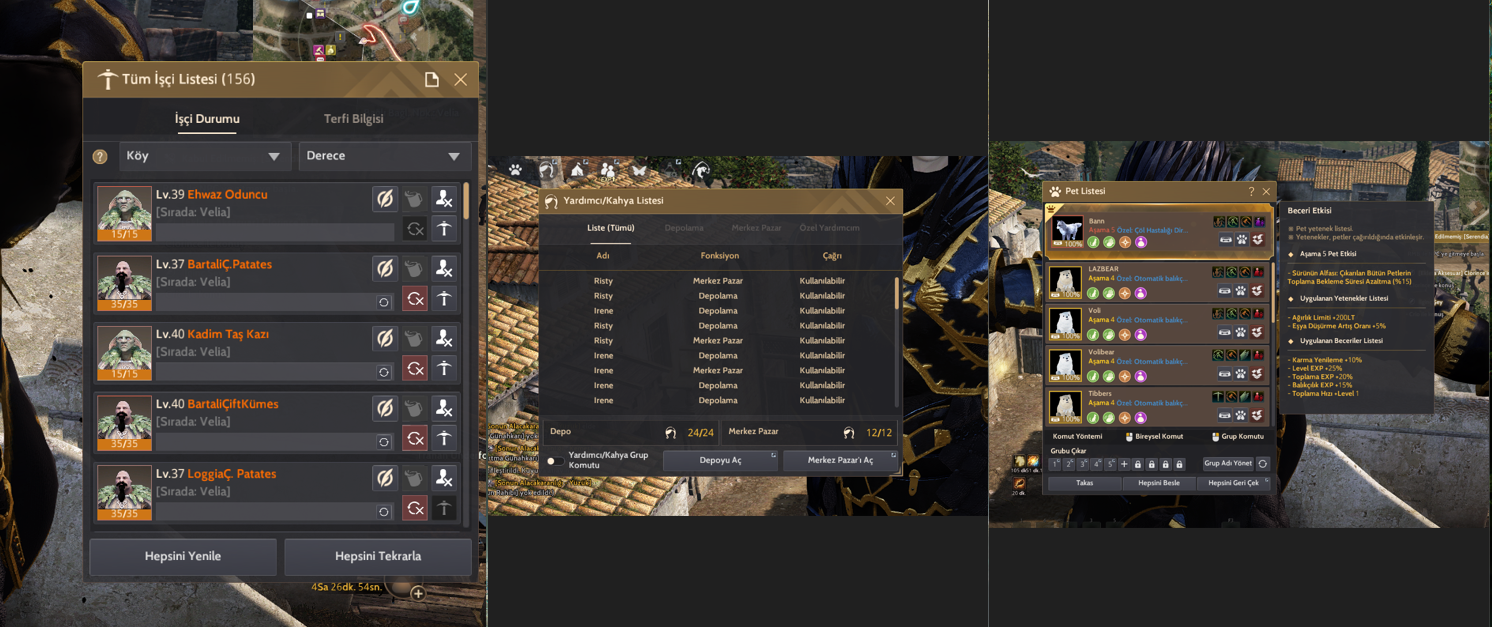Select Merkez Pazar tab in maid list
This screenshot has height=627, width=1492.
[756, 228]
